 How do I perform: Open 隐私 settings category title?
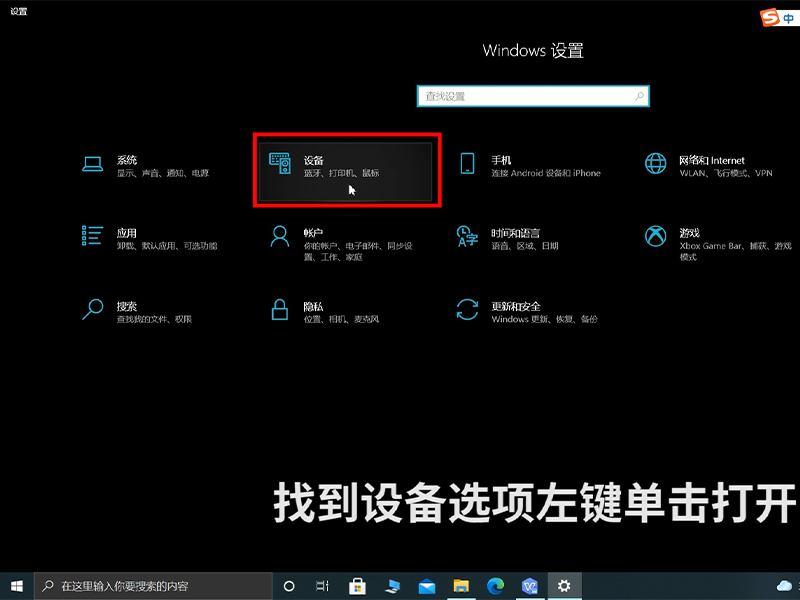click(313, 306)
